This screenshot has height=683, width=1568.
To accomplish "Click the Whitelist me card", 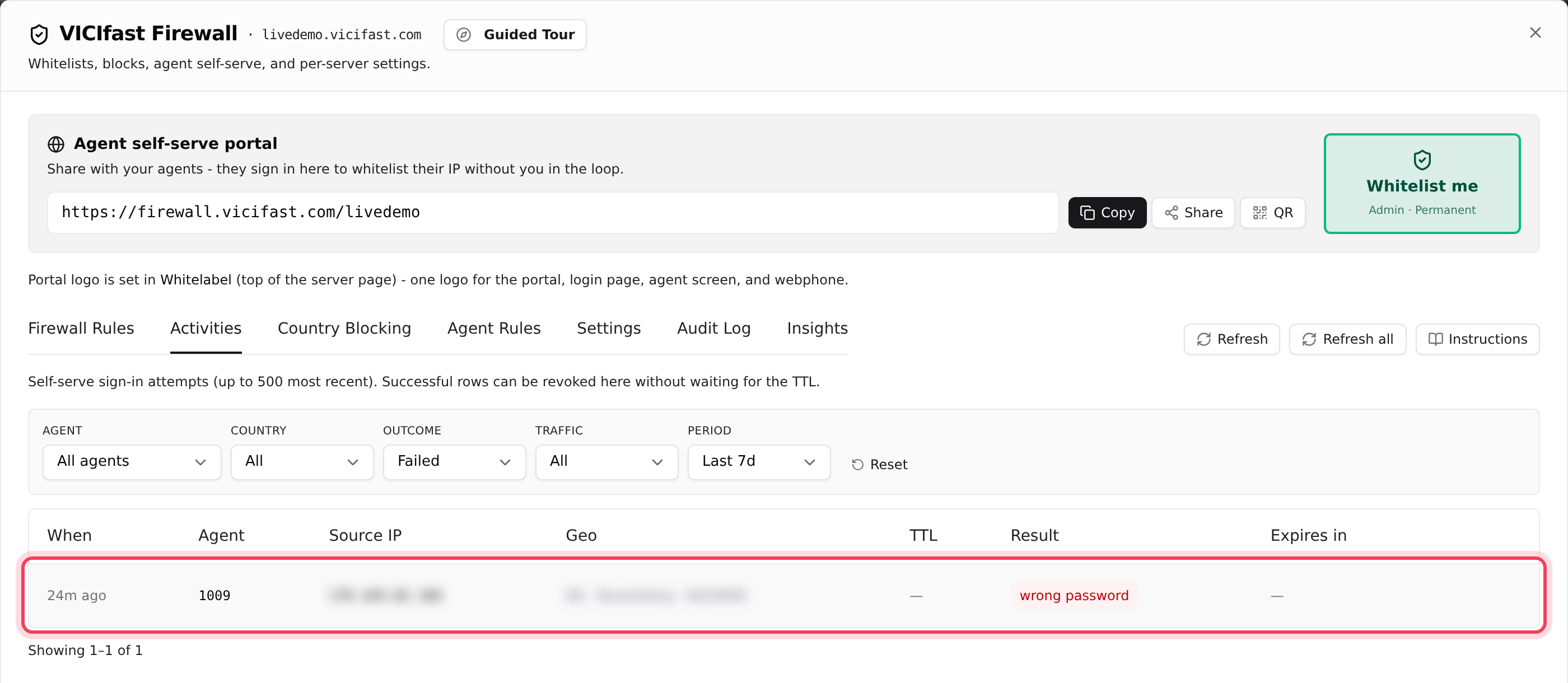I will [1422, 183].
